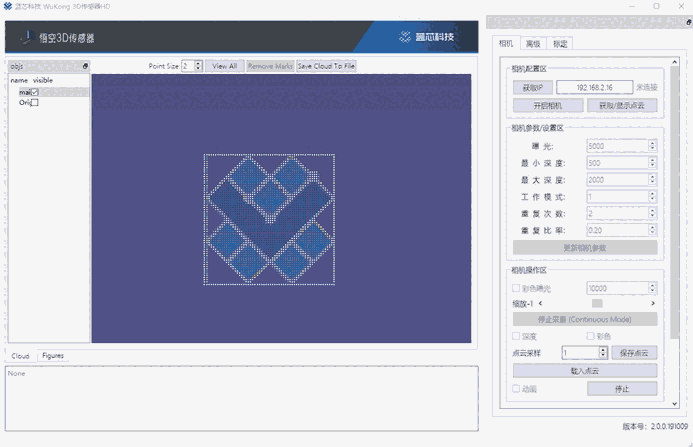The image size is (693, 447).
Task: Click the undock icon of the right panel
Action: click(689, 22)
